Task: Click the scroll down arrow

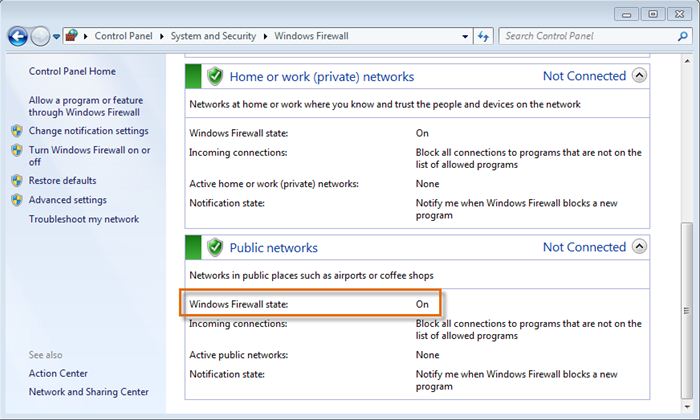Action: (x=687, y=406)
